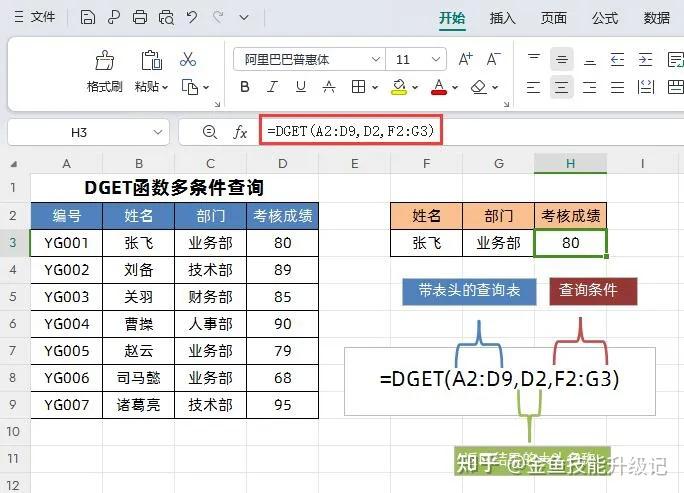Switch to the 插入 tab
684x493 pixels.
point(503,18)
